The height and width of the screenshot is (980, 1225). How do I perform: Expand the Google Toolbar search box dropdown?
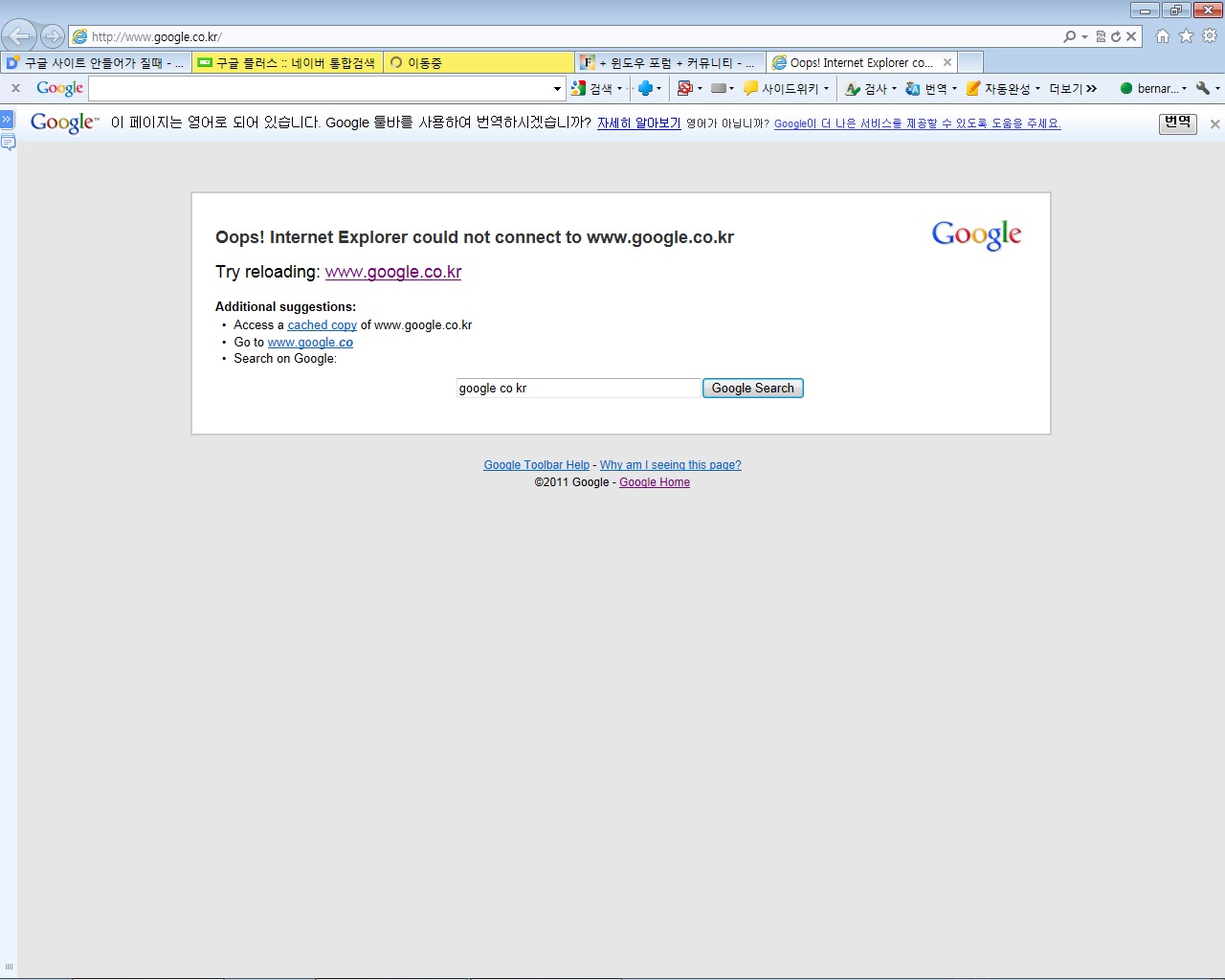click(x=558, y=89)
